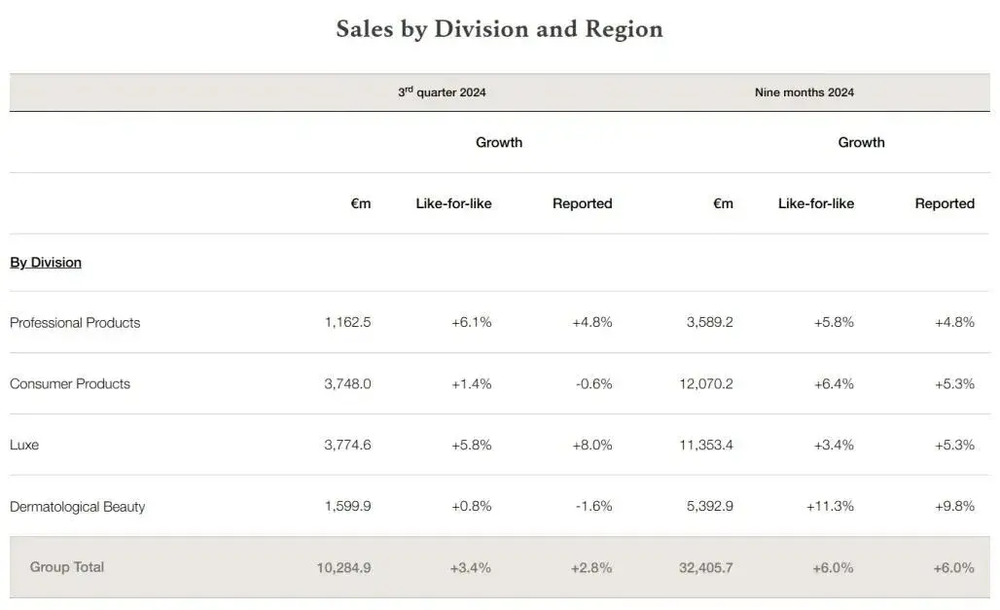
Task: Click Dermatological Beauty like-for-like +11.3%
Action: [x=830, y=506]
